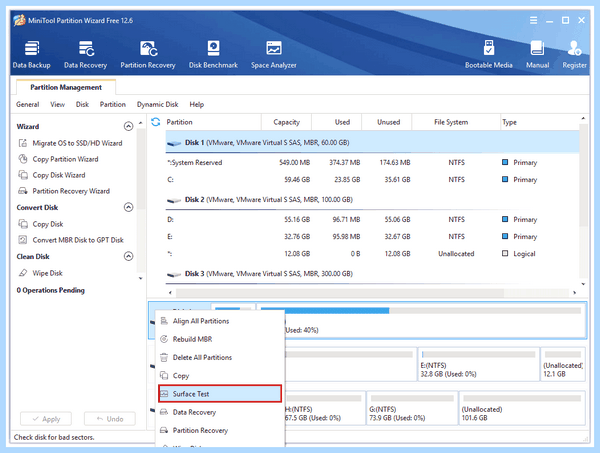Open the View menu
The height and width of the screenshot is (453, 600).
point(57,104)
